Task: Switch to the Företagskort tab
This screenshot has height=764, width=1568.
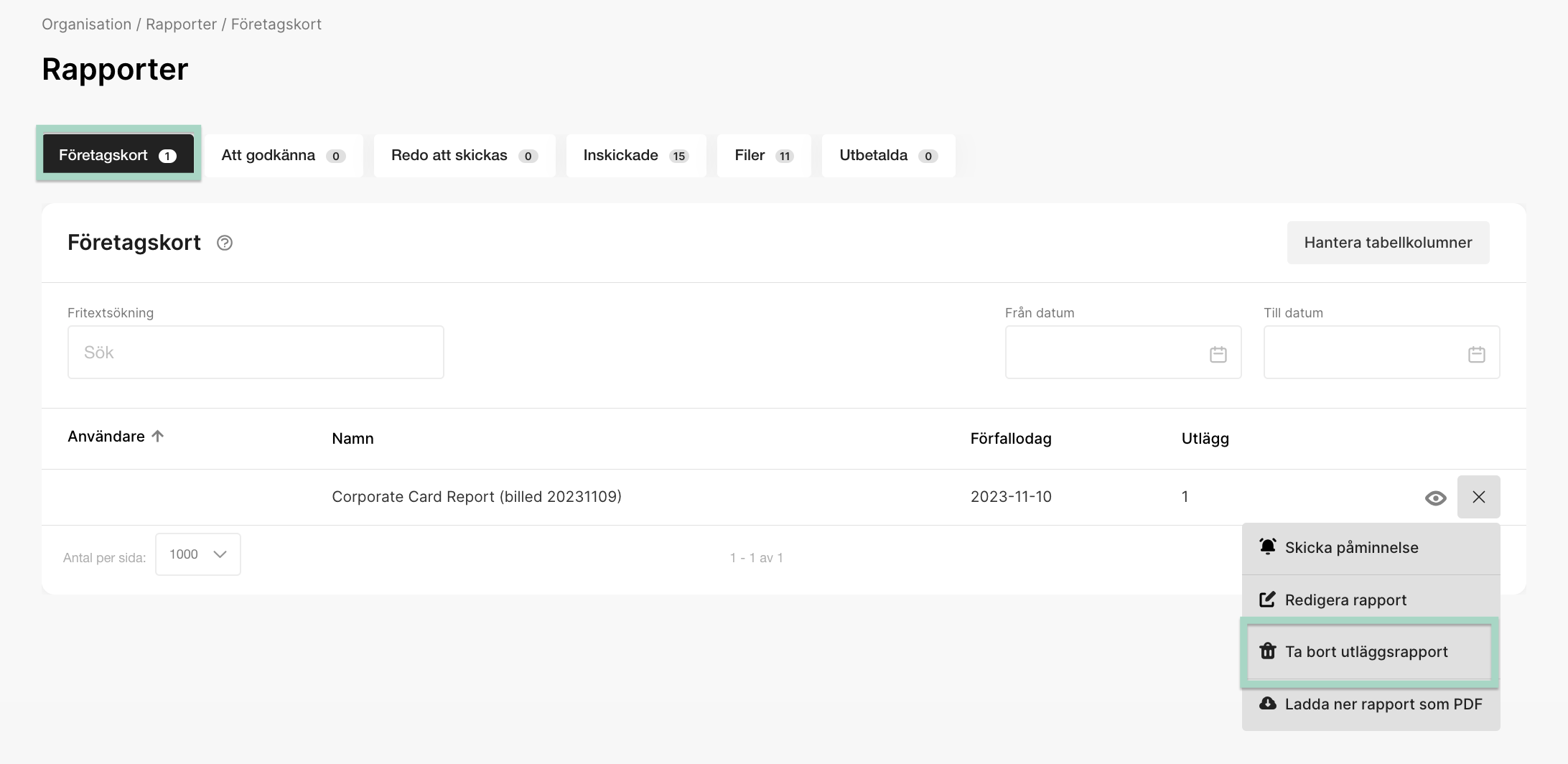Action: (118, 155)
